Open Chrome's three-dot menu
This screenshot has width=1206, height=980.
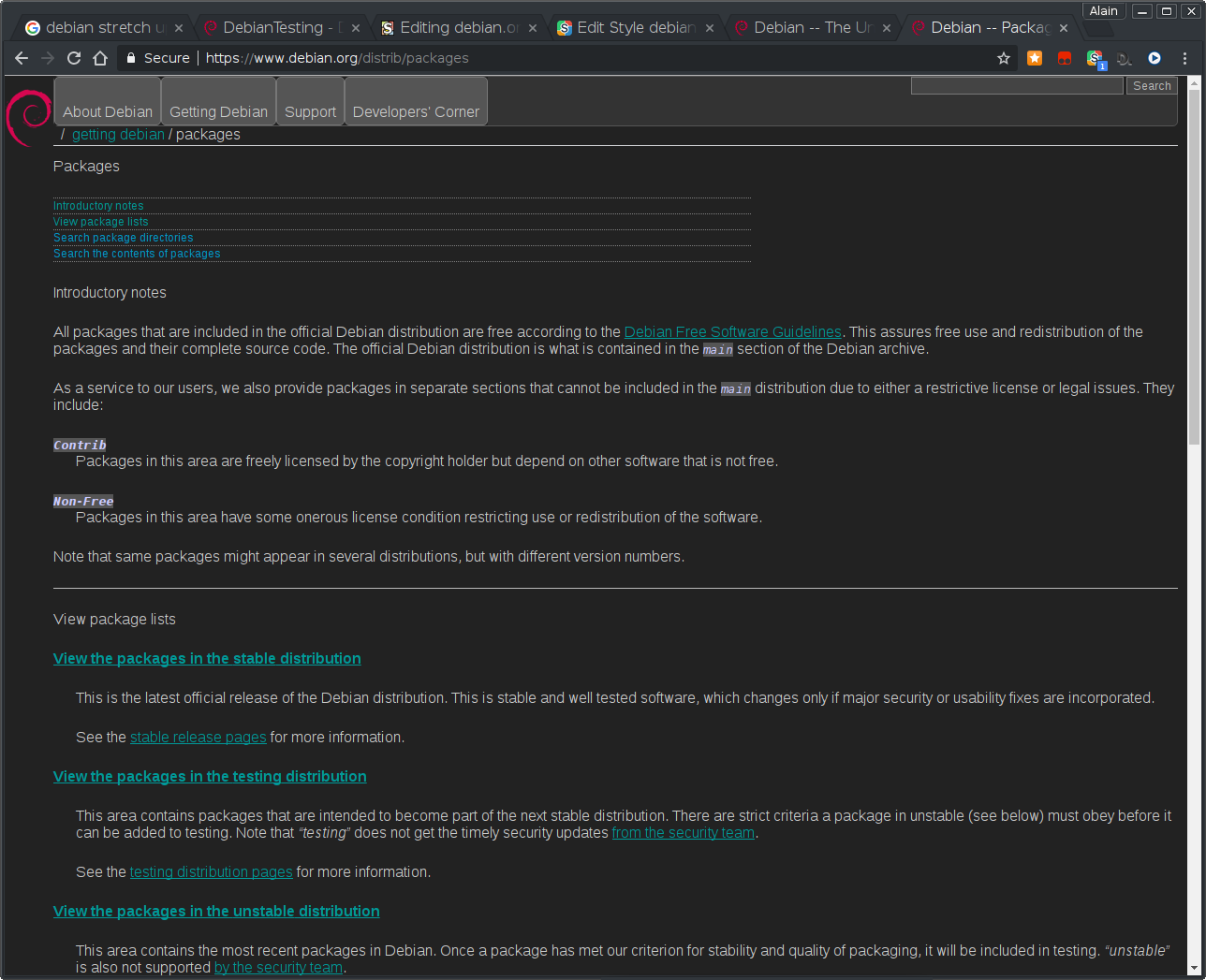[x=1184, y=57]
